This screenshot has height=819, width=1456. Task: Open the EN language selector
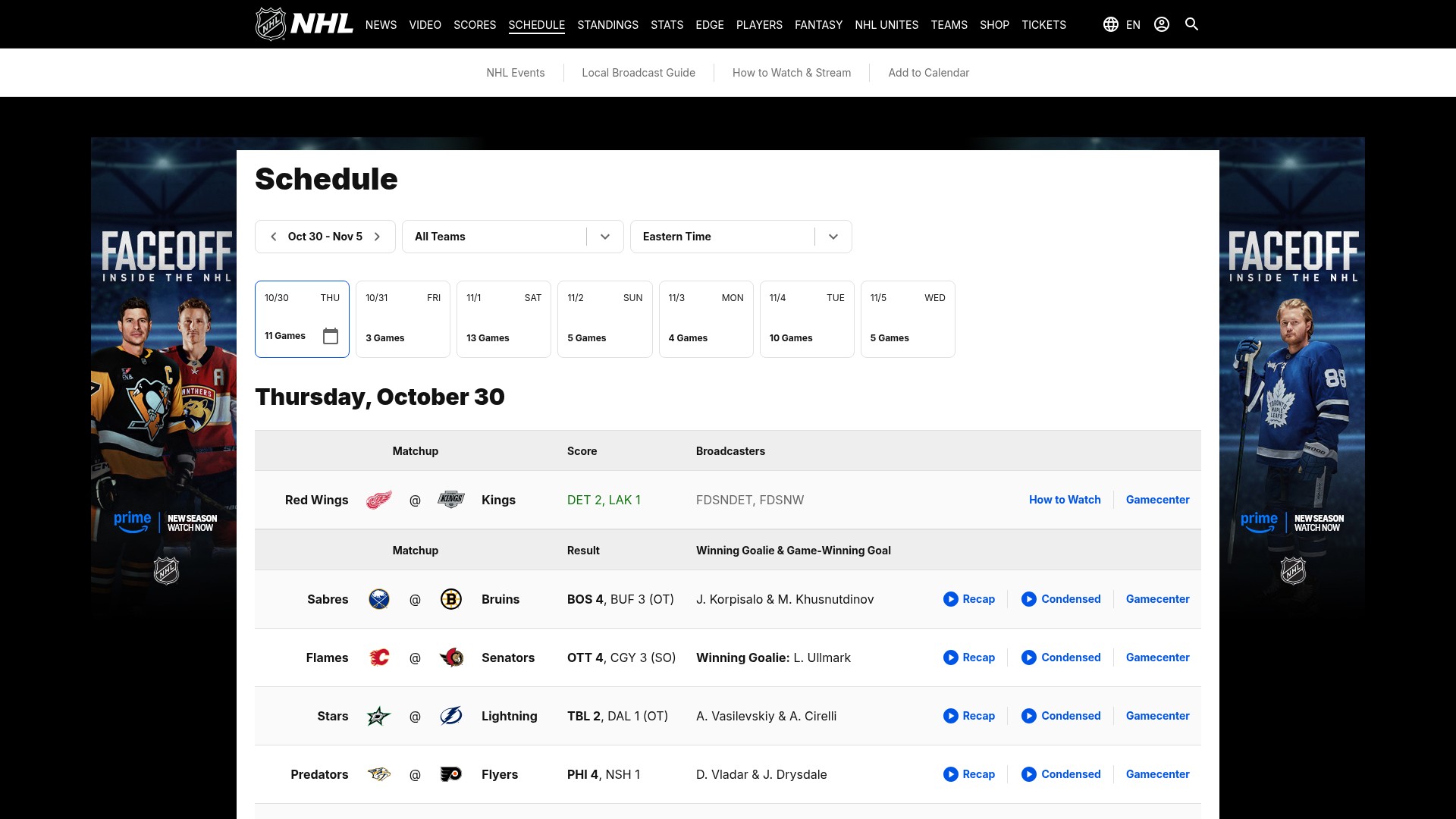pyautogui.click(x=1133, y=25)
